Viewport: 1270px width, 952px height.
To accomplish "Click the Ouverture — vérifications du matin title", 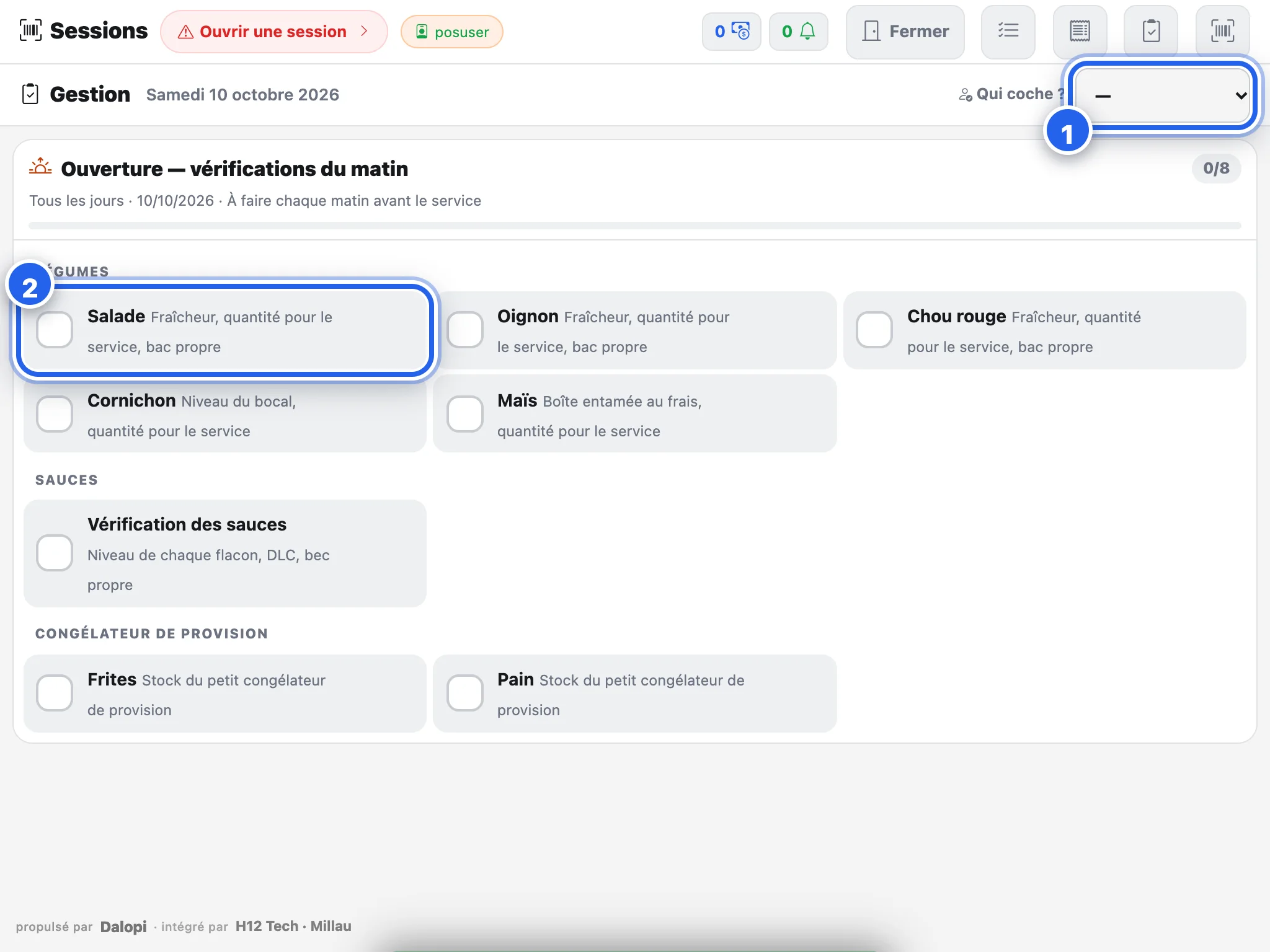I will tap(234, 169).
